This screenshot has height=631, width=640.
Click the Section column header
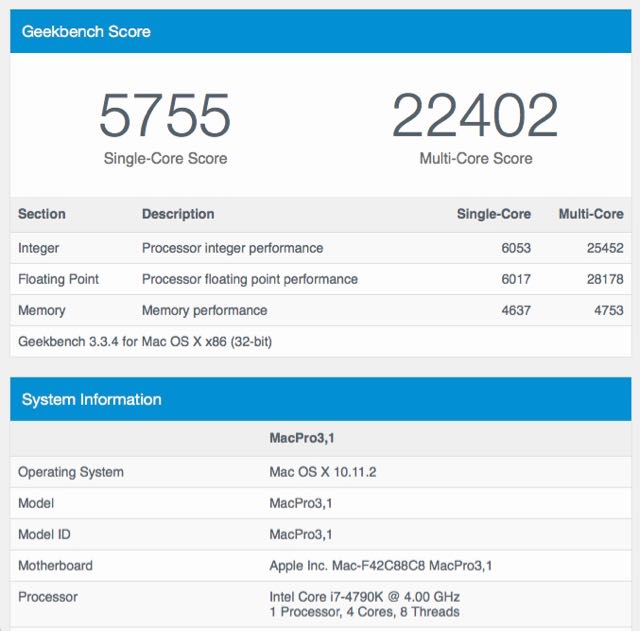[42, 214]
